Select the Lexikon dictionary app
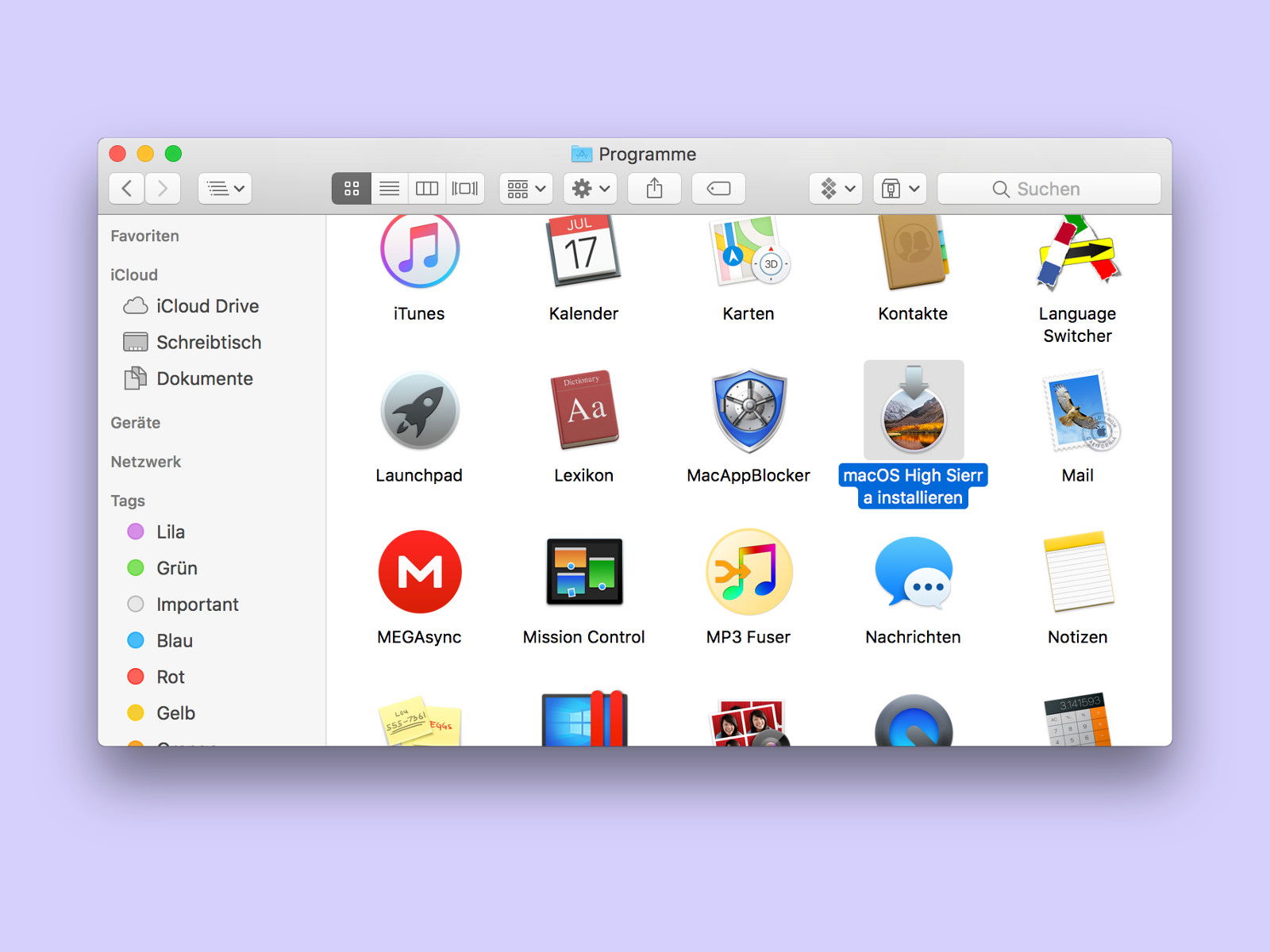The width and height of the screenshot is (1270, 952). pyautogui.click(x=583, y=411)
